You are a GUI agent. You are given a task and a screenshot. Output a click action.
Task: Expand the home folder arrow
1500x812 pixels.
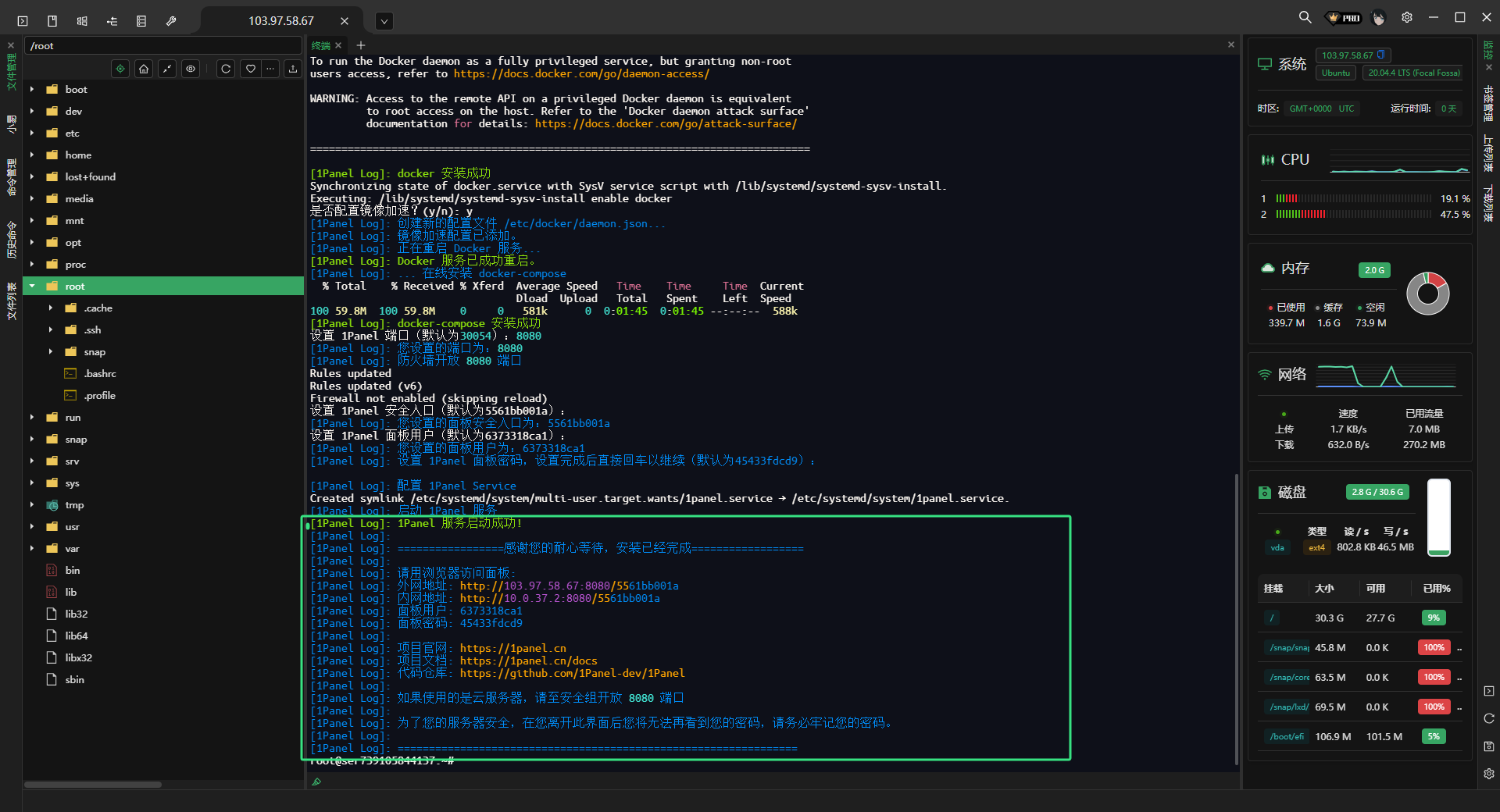pos(32,155)
